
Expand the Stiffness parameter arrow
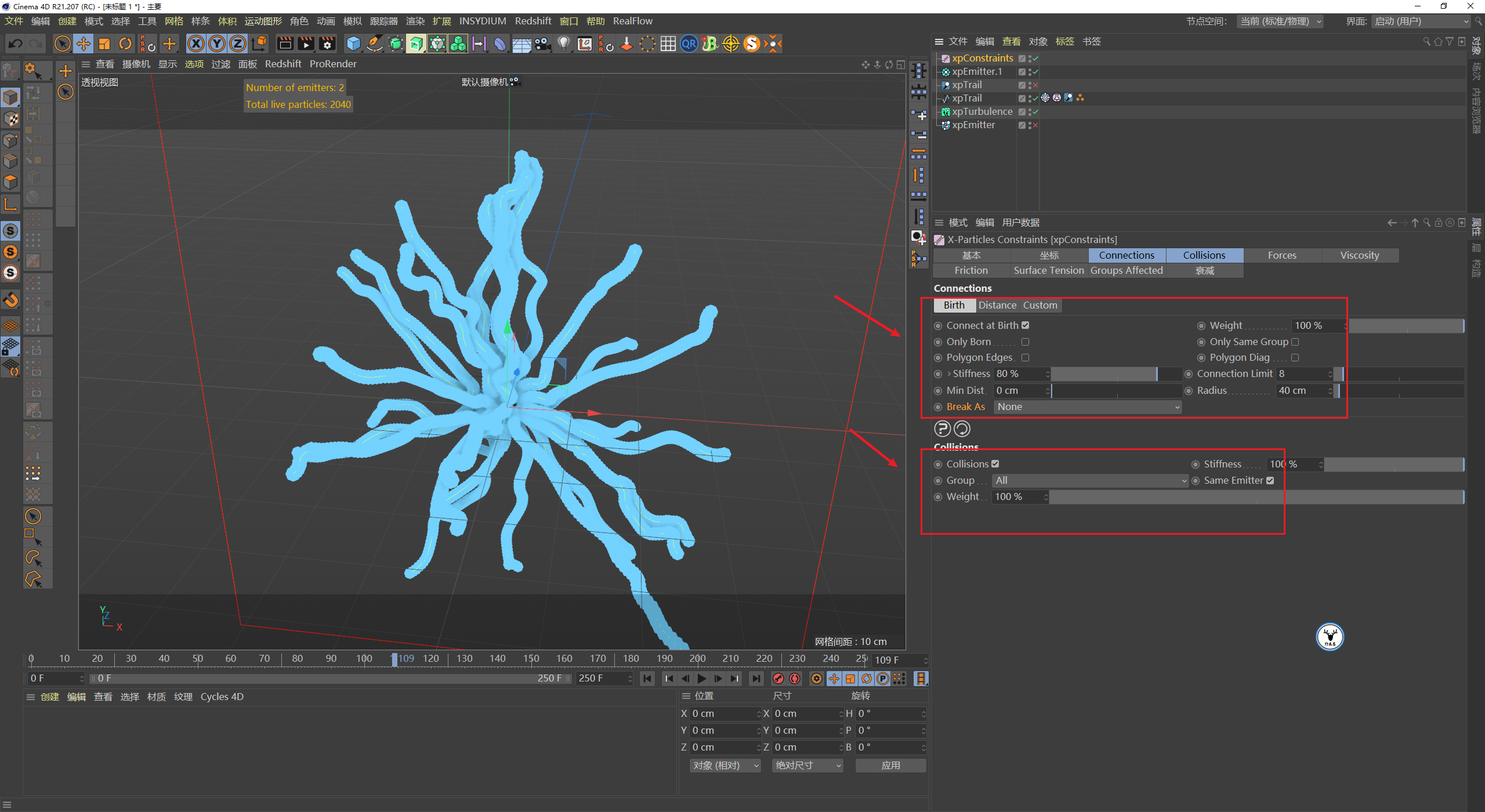tap(949, 374)
